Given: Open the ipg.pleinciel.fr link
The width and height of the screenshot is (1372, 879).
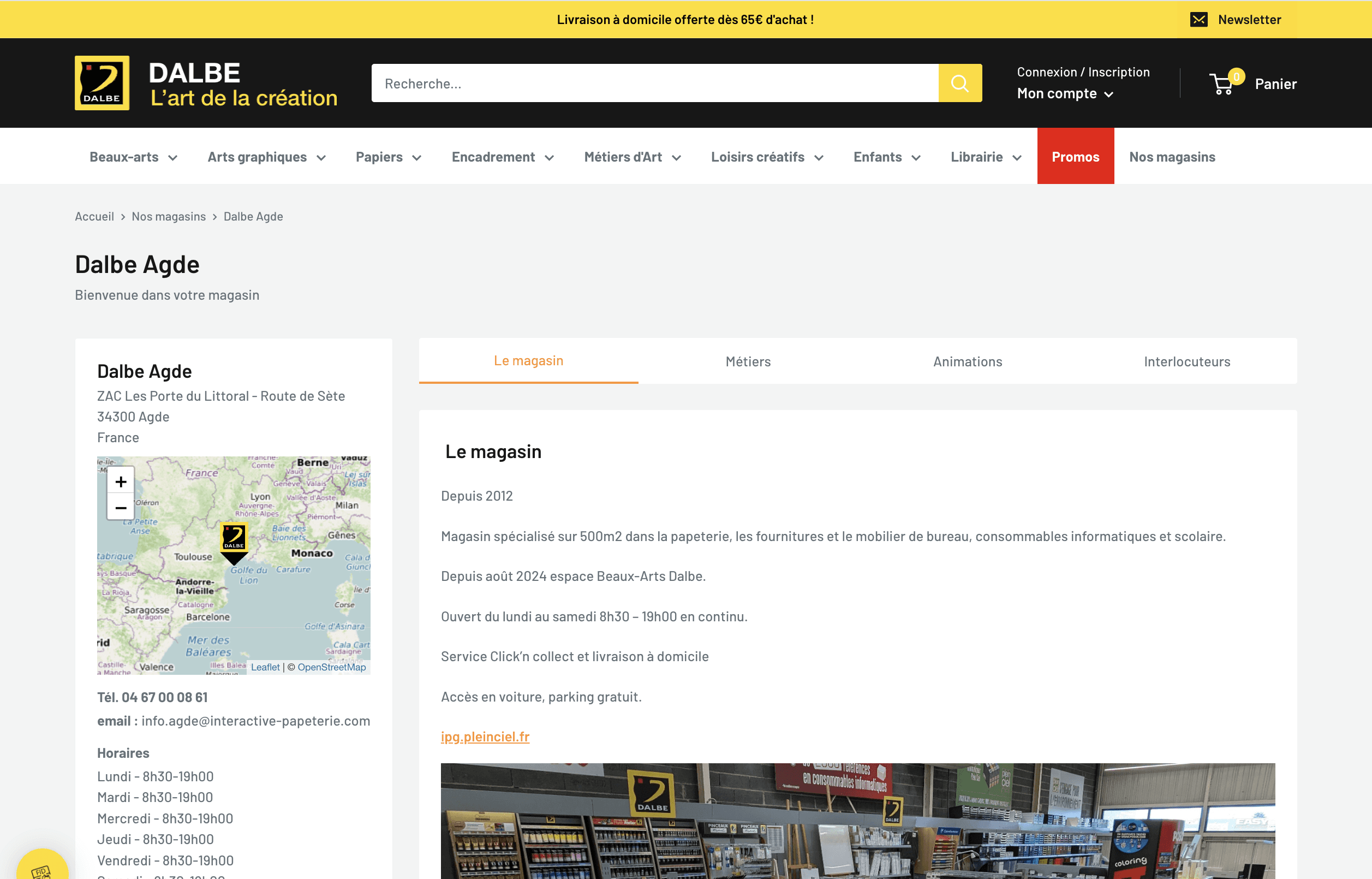Looking at the screenshot, I should tap(485, 737).
